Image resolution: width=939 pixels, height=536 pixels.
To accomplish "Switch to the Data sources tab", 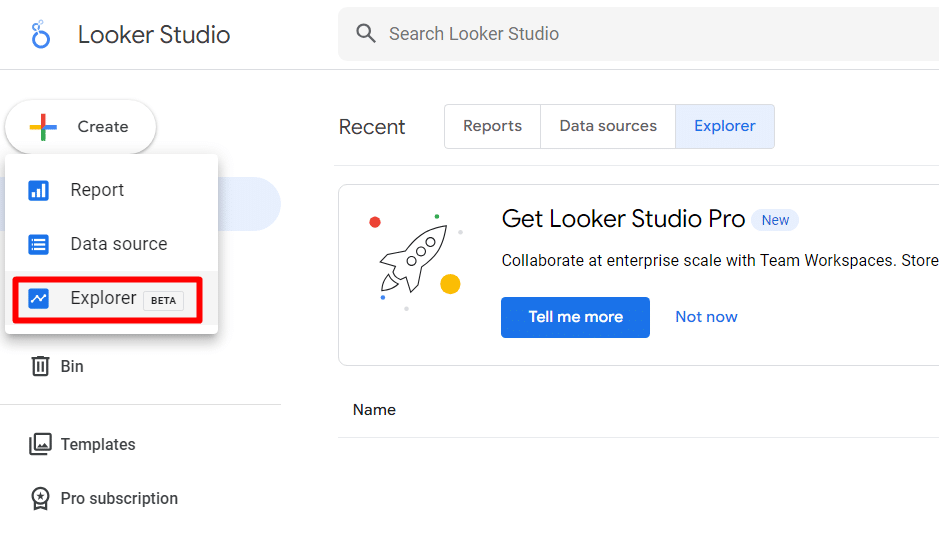I will 608,126.
